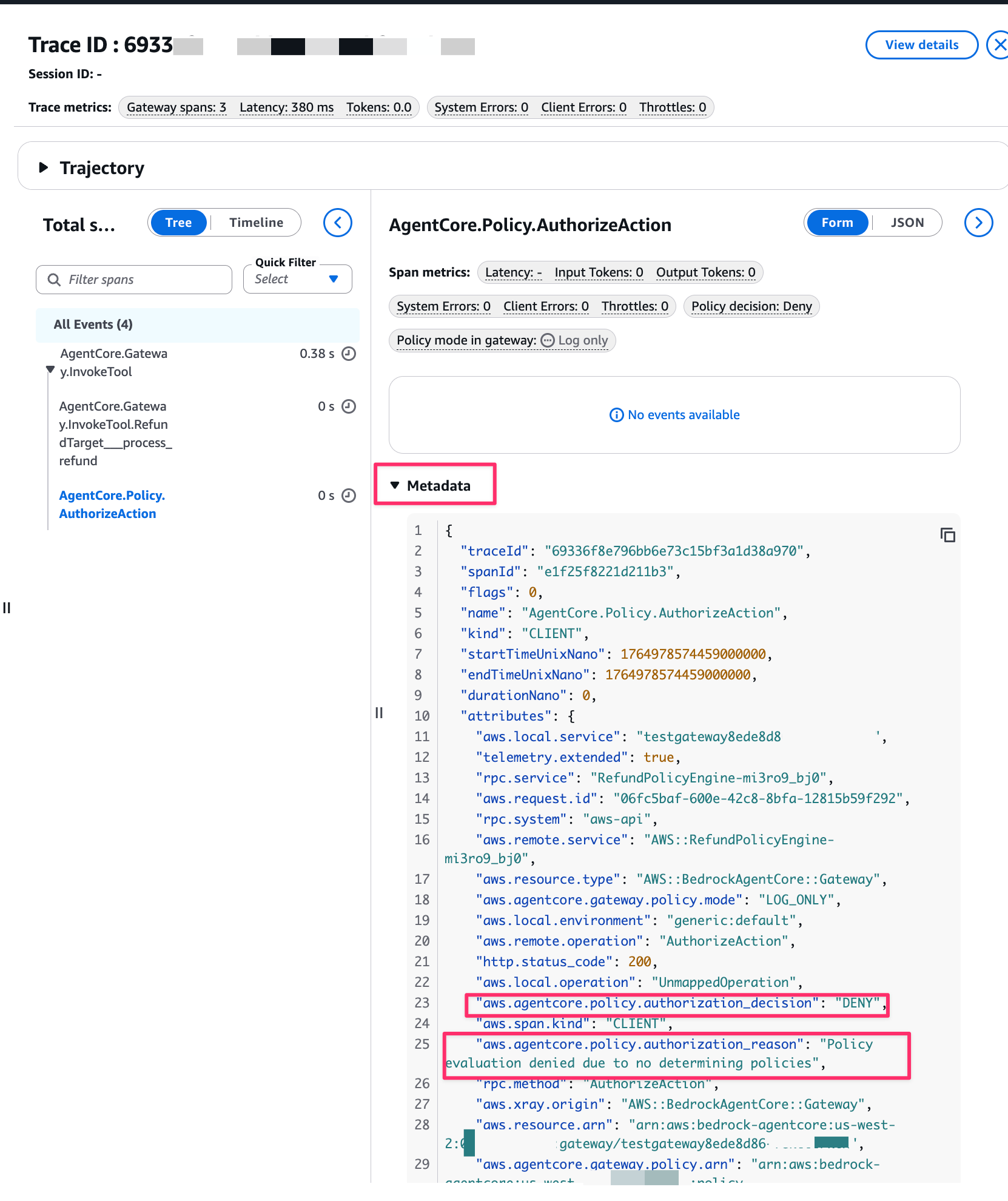Switch span detail to JSON view
Image resolution: width=1008 pixels, height=1201 pixels.
coord(907,223)
